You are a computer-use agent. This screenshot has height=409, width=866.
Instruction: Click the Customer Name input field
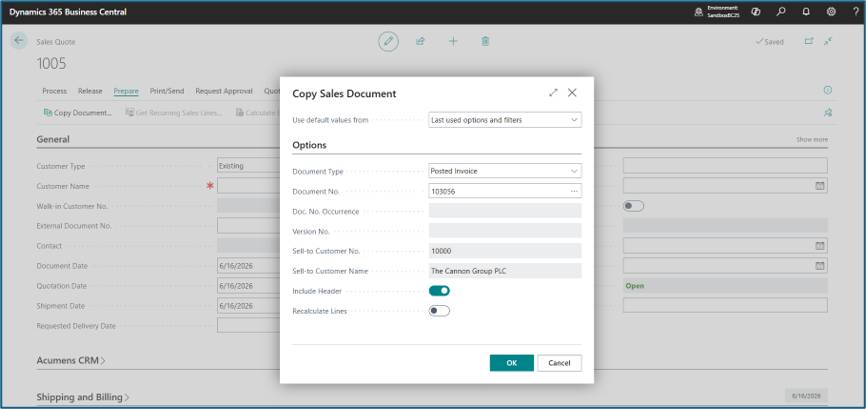[x=249, y=186]
